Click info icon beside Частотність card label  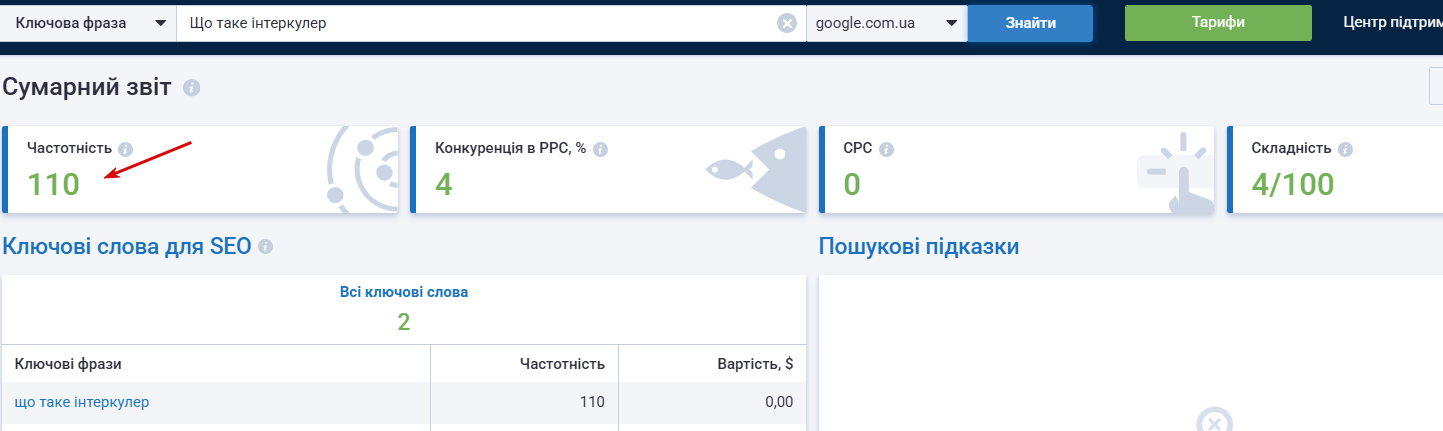125,149
